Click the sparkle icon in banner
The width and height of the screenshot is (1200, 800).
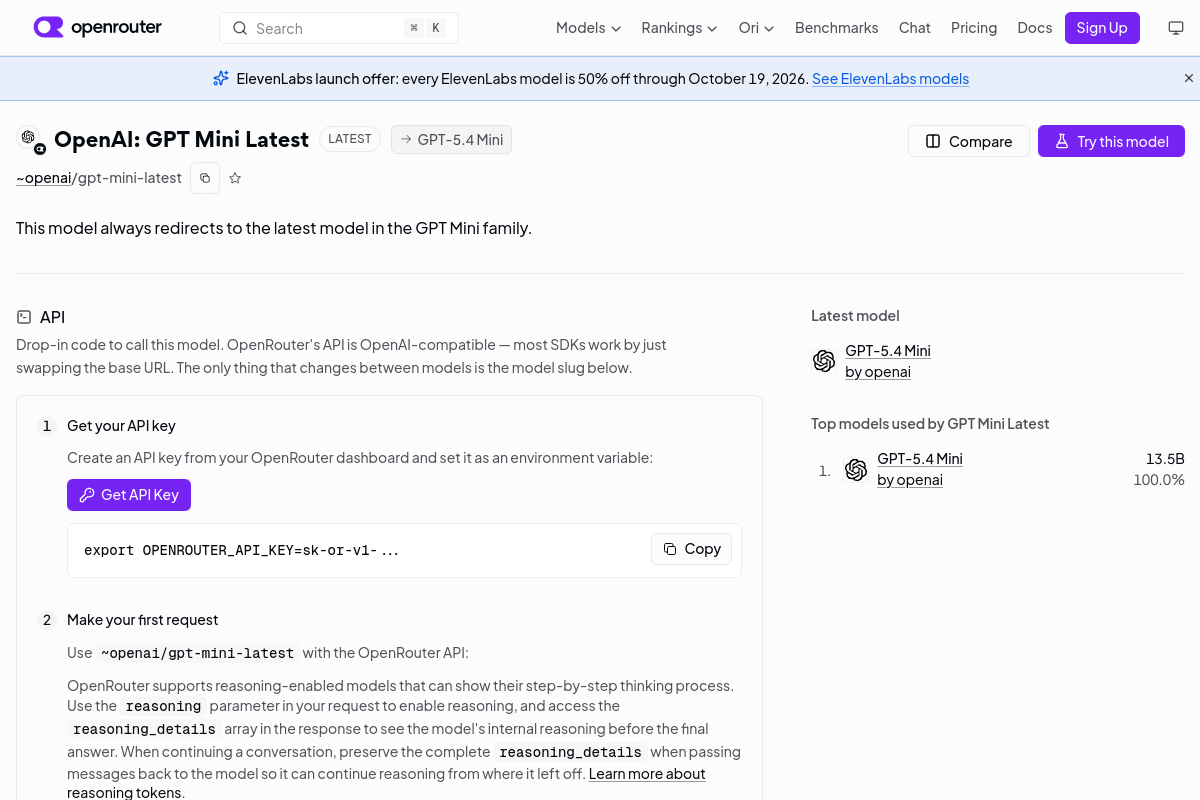pyautogui.click(x=221, y=78)
